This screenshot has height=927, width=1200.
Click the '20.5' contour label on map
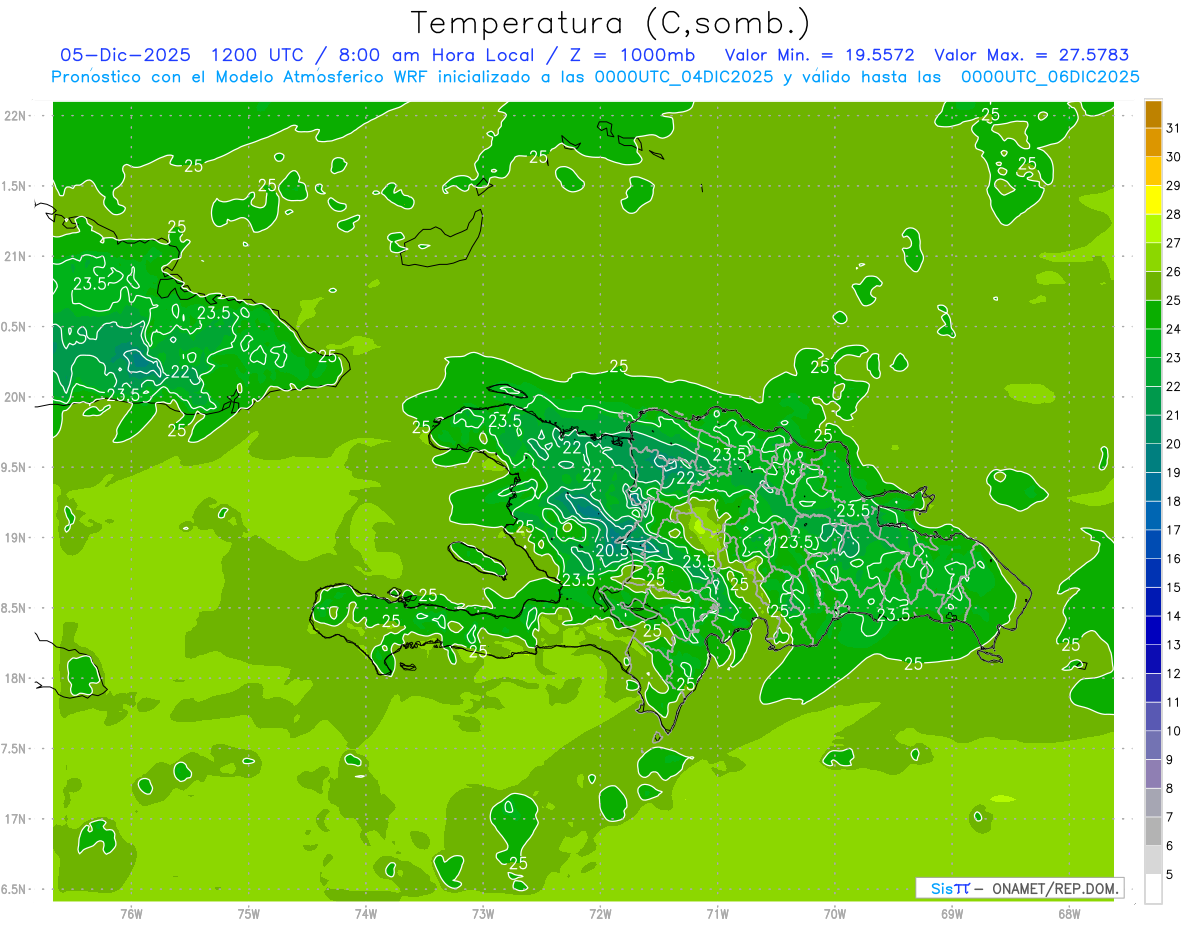612,549
